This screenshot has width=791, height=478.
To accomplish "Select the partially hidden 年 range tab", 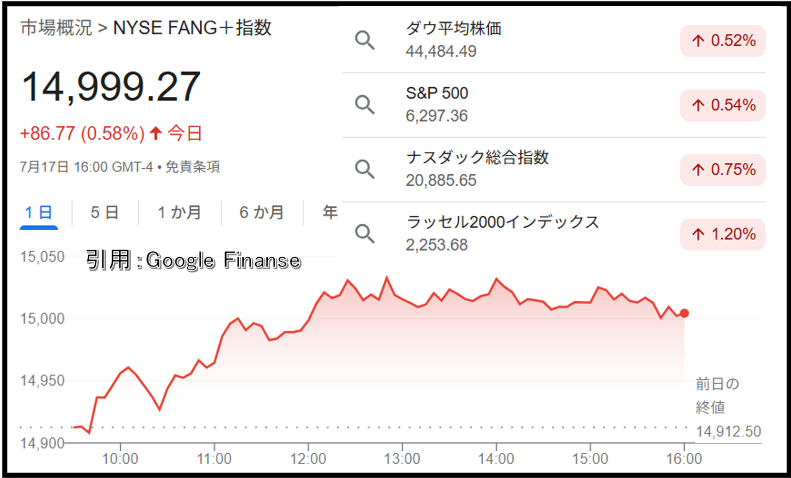I will [330, 212].
